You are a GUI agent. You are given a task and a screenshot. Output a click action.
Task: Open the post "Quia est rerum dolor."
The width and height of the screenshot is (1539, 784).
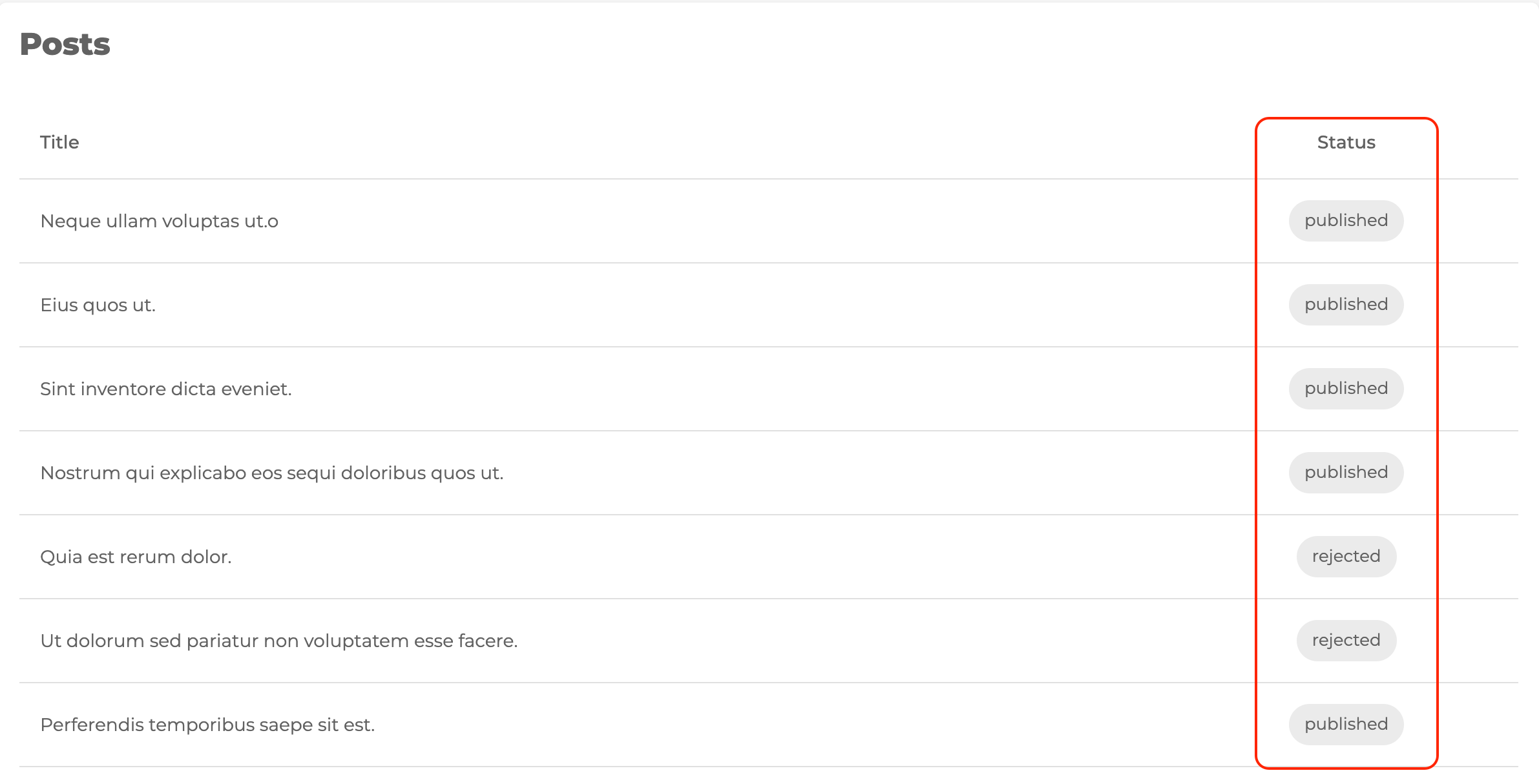(x=136, y=557)
